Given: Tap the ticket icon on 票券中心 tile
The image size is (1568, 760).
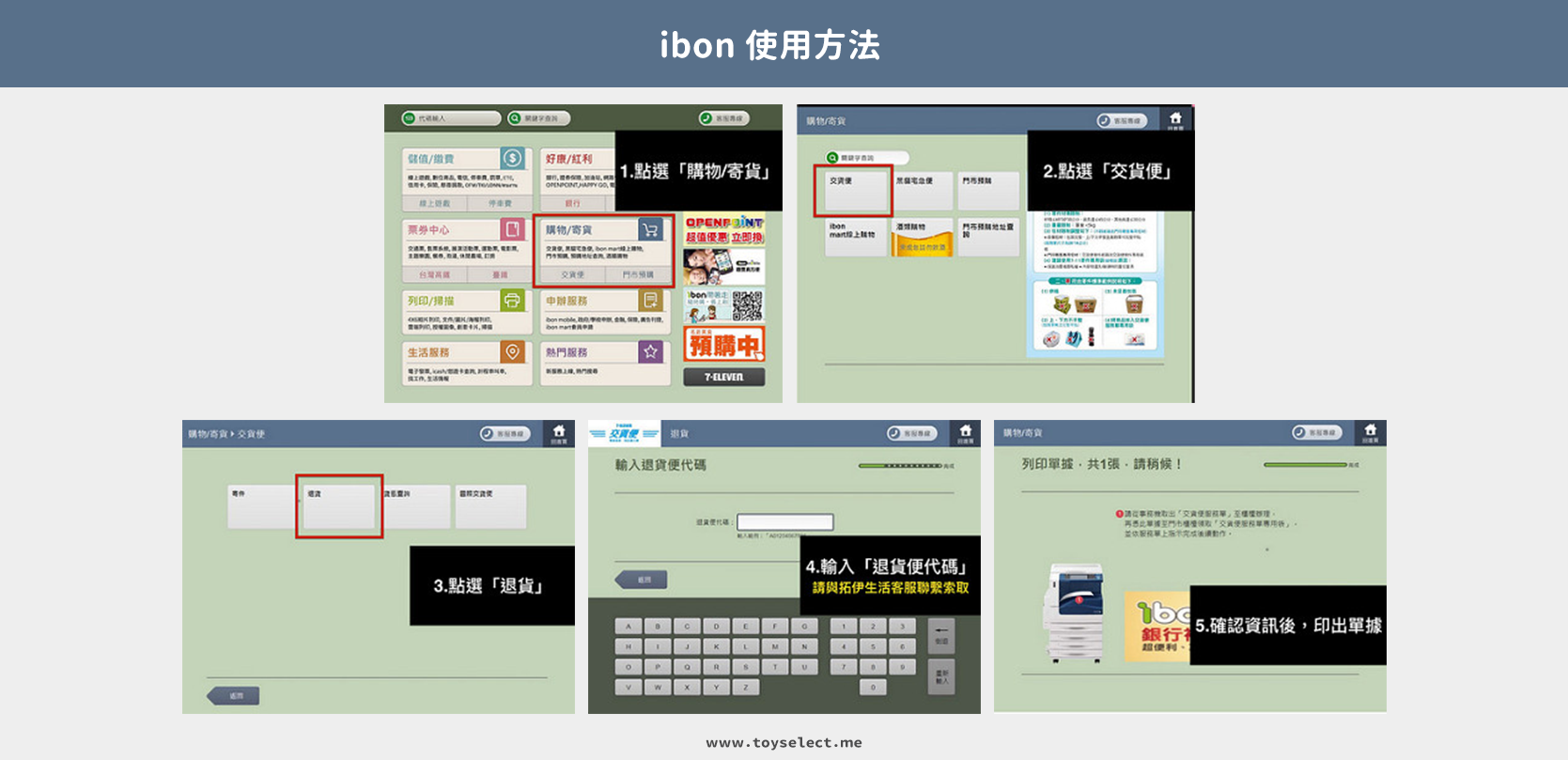Looking at the screenshot, I should [512, 229].
